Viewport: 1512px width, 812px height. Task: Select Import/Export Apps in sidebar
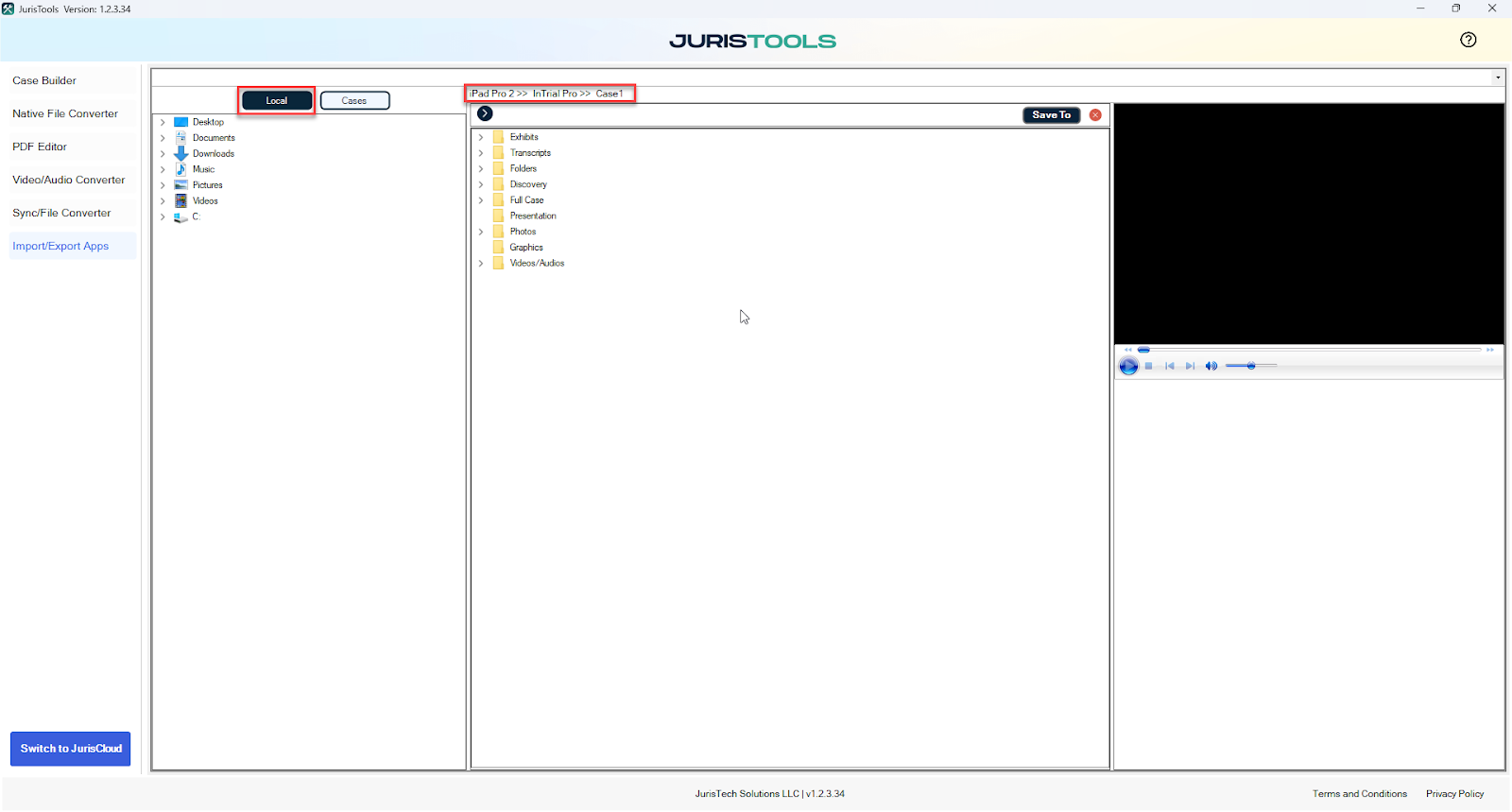pos(73,246)
